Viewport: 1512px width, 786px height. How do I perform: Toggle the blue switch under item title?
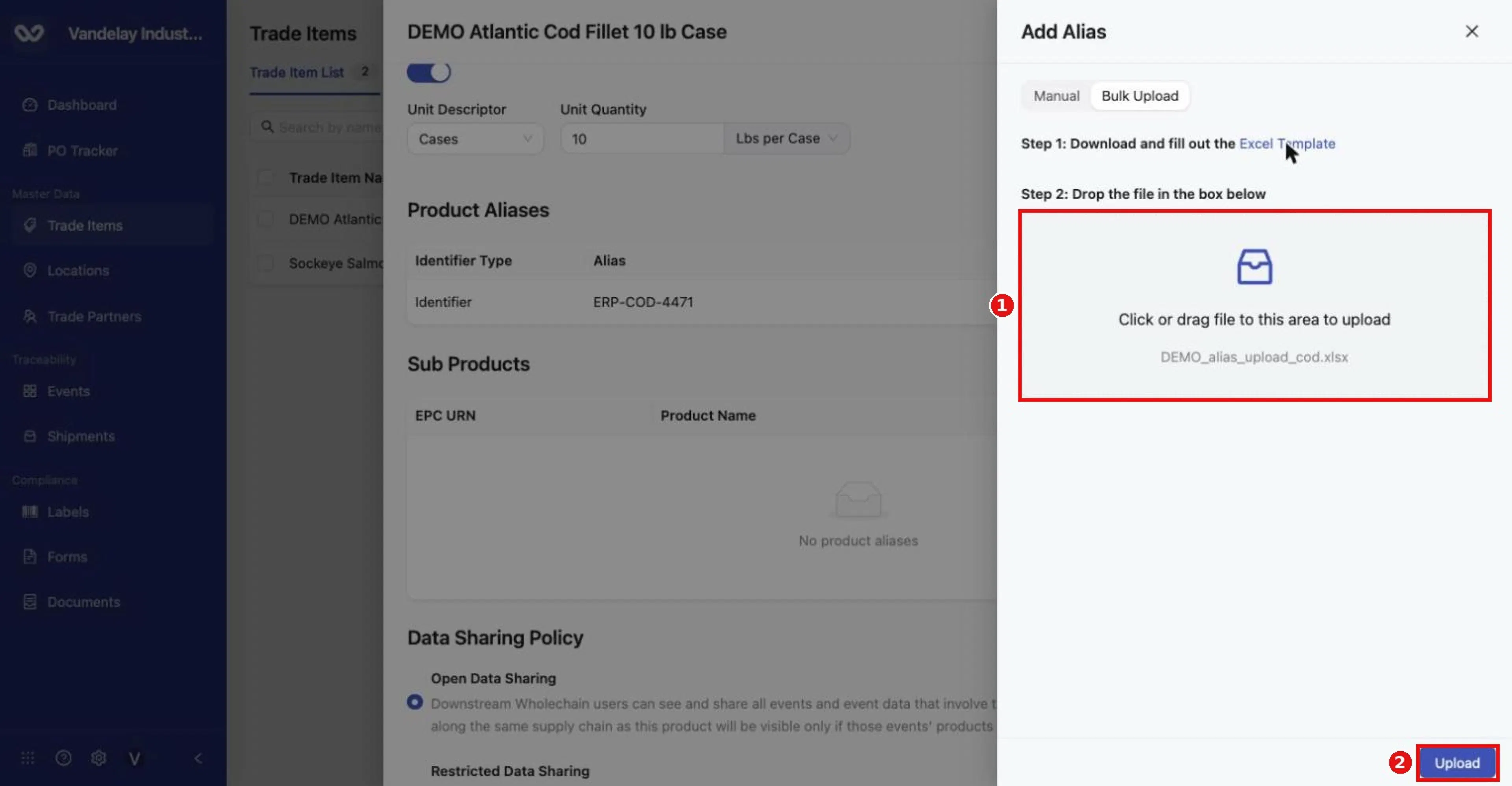coord(428,72)
